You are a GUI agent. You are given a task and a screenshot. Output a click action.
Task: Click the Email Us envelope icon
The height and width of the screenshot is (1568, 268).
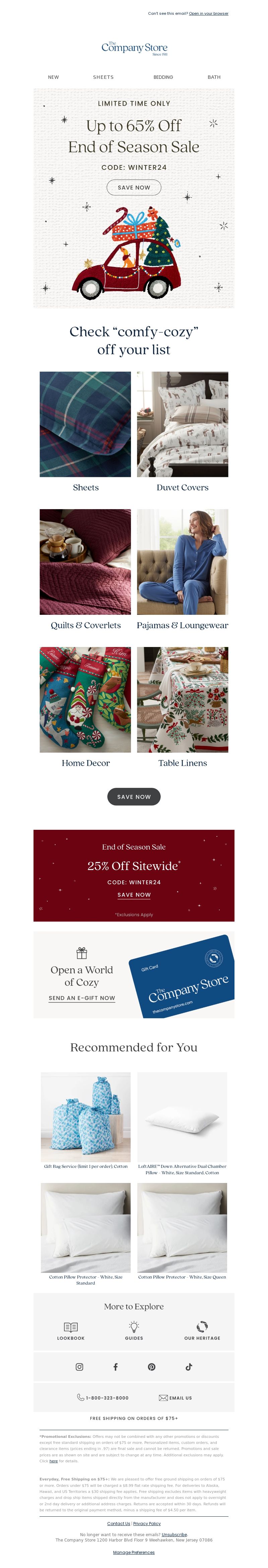163,1398
